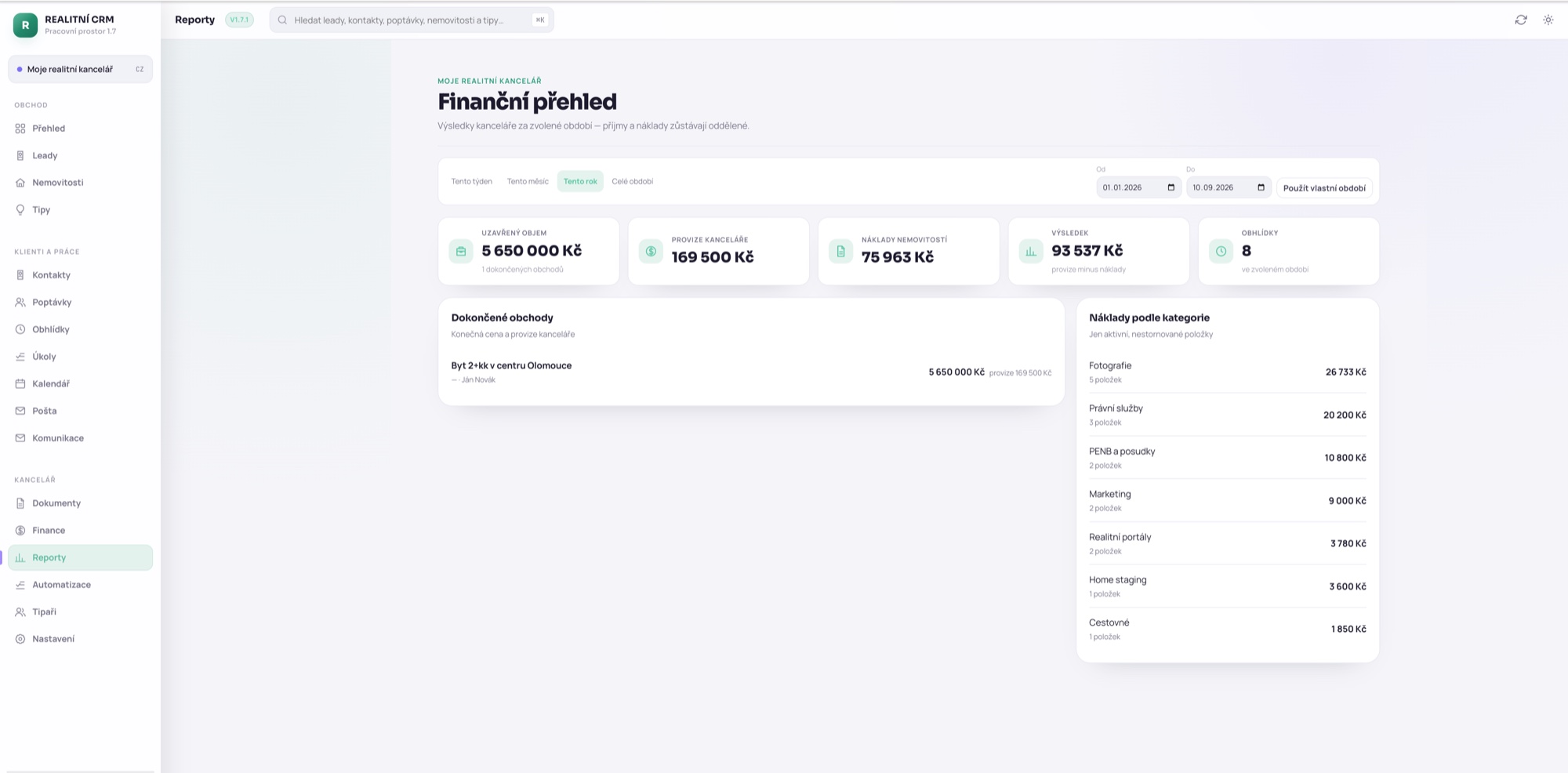
Task: Click the green R logo of Realitní CRM
Action: [x=25, y=25]
